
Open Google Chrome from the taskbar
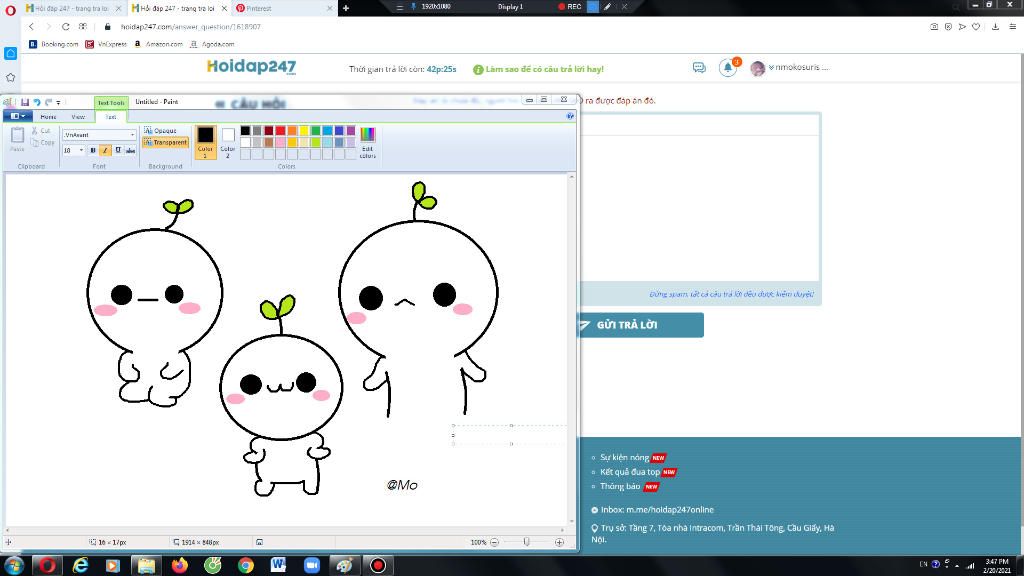[246, 565]
